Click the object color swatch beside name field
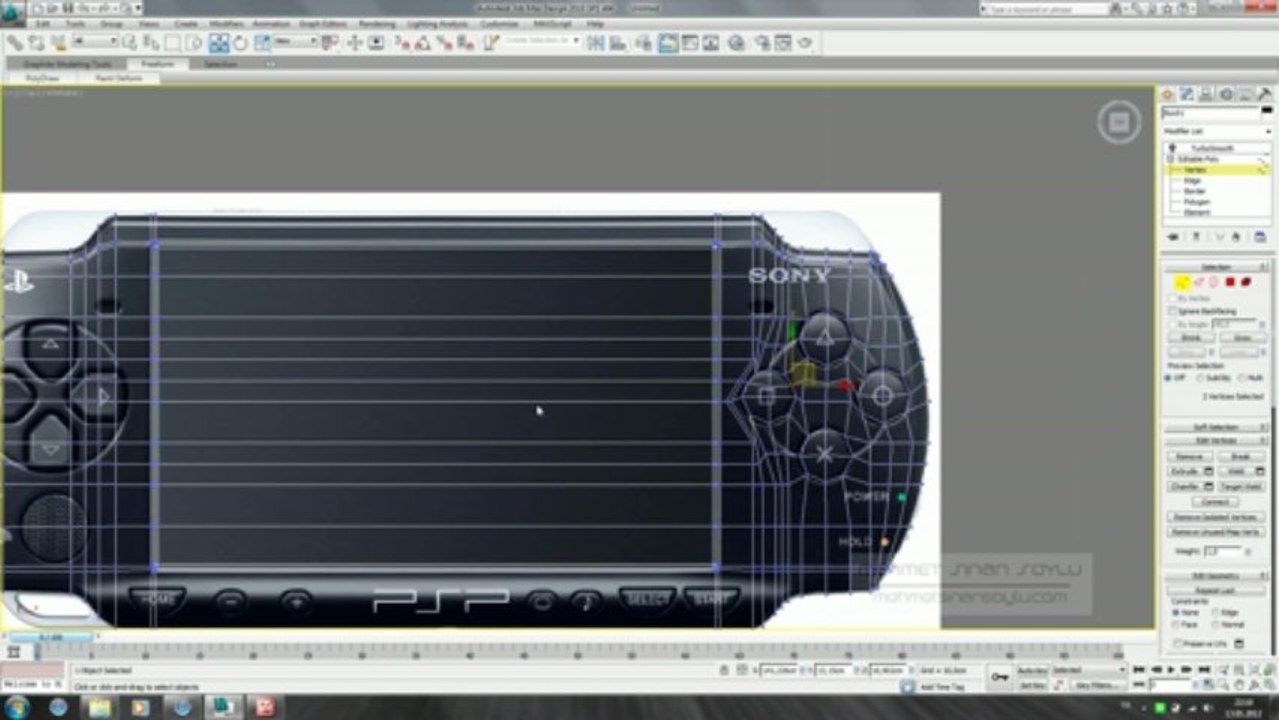This screenshot has width=1279, height=720. 1267,110
